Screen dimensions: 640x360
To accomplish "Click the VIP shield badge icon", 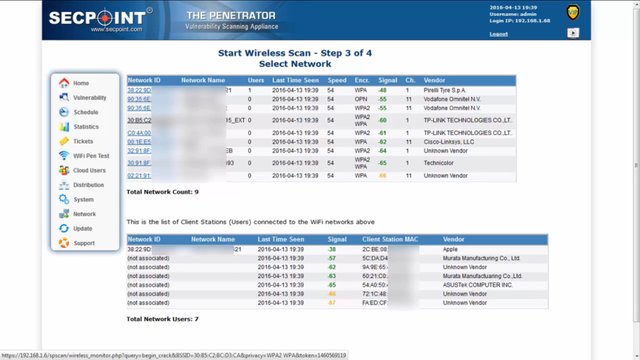I will click(573, 13).
